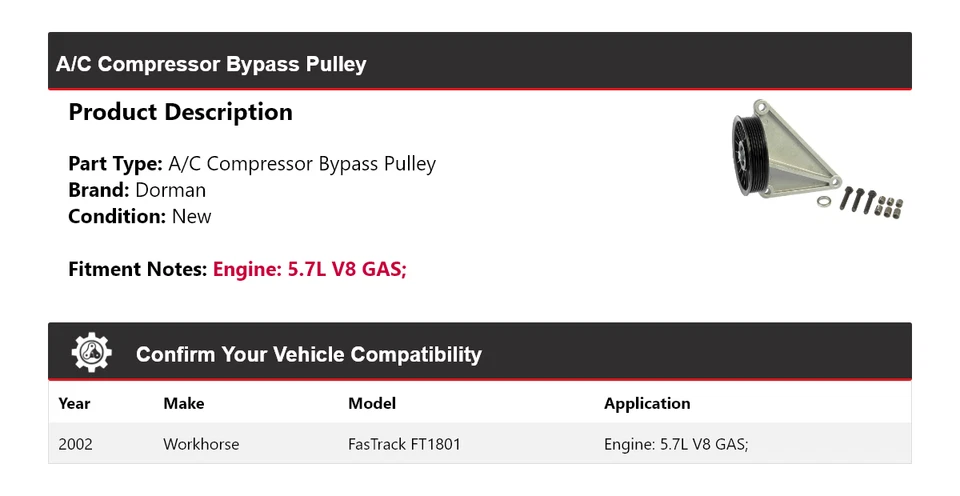Viewport: 960px width, 496px height.
Task: Select the Workhorse make cell
Action: coord(201,444)
